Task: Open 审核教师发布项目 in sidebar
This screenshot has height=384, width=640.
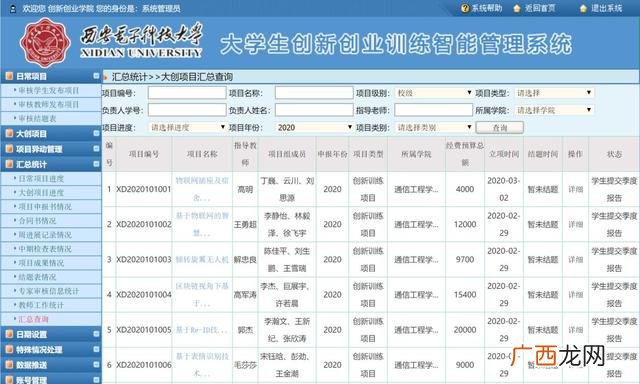Action: 49,104
